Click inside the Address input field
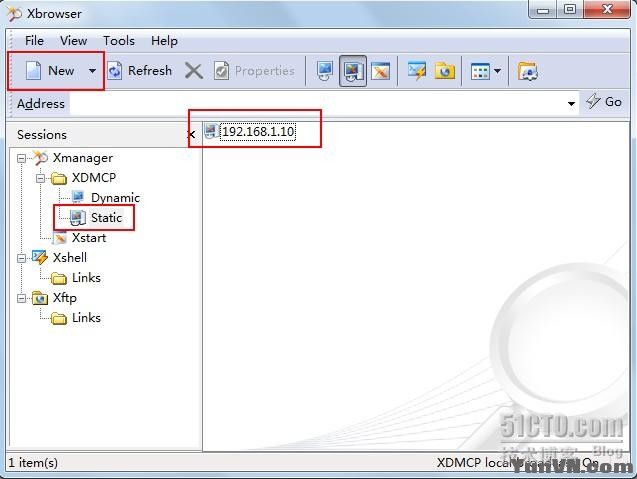Image resolution: width=637 pixels, height=479 pixels. 317,104
